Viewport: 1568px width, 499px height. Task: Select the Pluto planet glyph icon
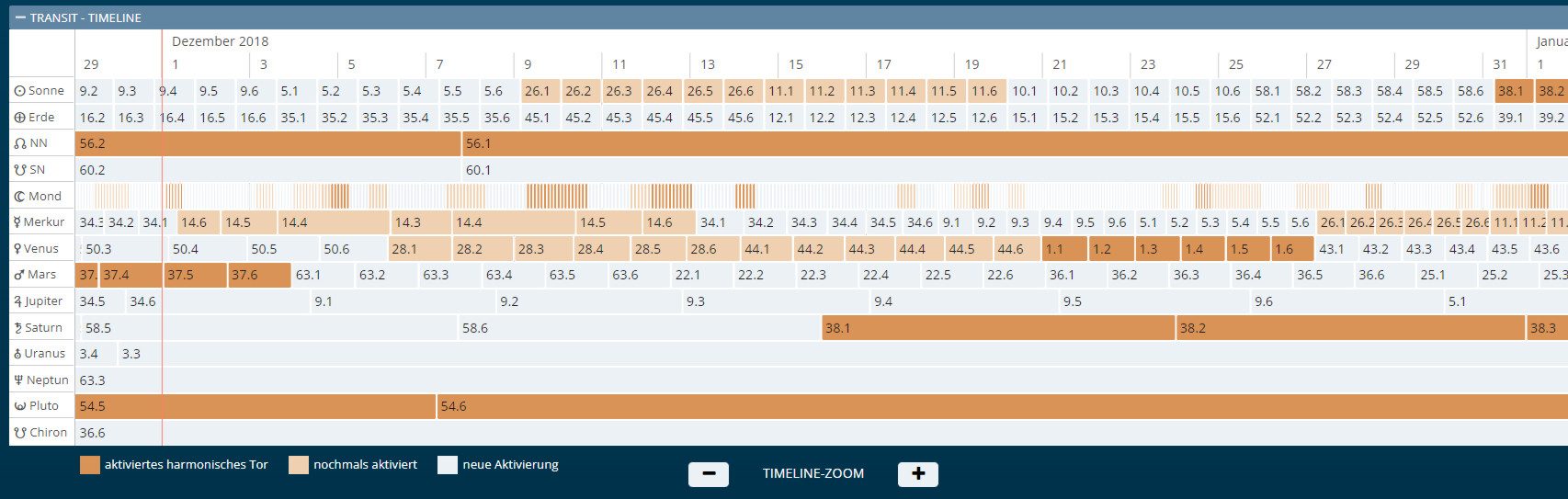pos(19,406)
